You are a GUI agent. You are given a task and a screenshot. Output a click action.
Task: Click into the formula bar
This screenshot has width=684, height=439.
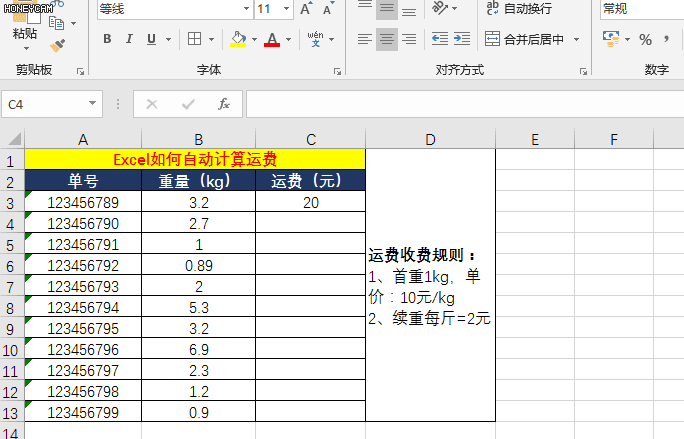point(465,104)
